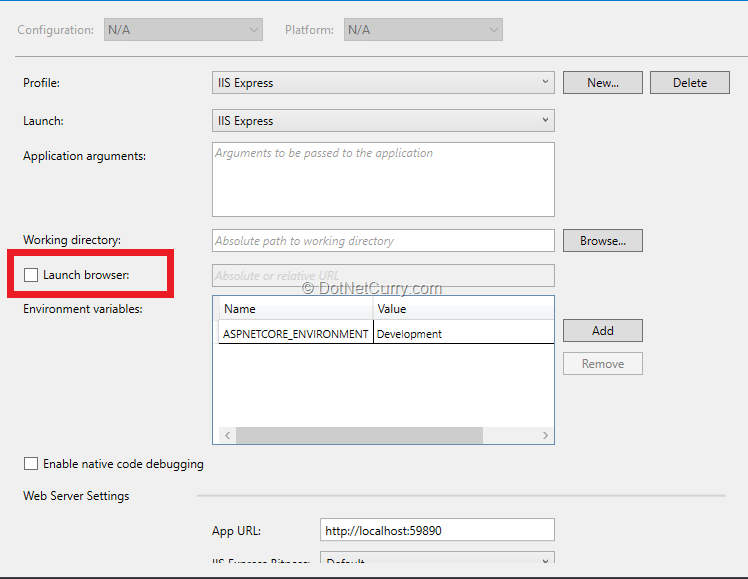Edit the App URL field

437,530
